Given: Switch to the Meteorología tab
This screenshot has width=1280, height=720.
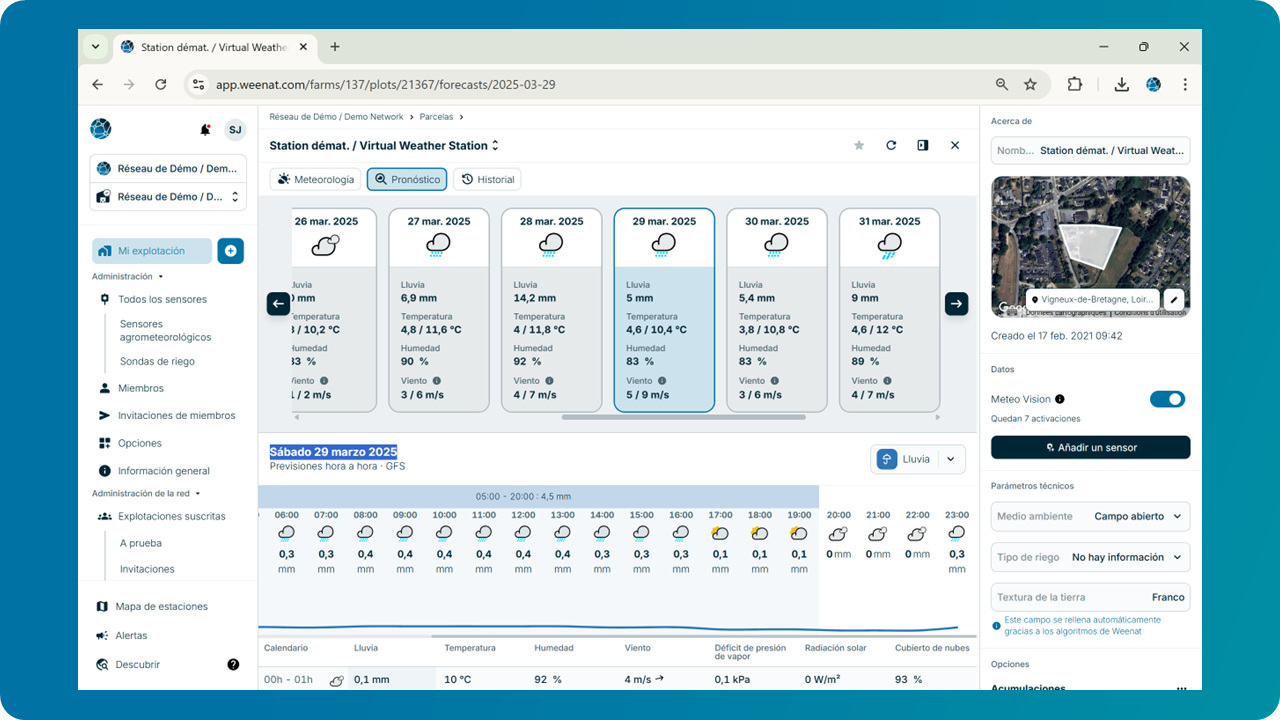Looking at the screenshot, I should pyautogui.click(x=316, y=179).
